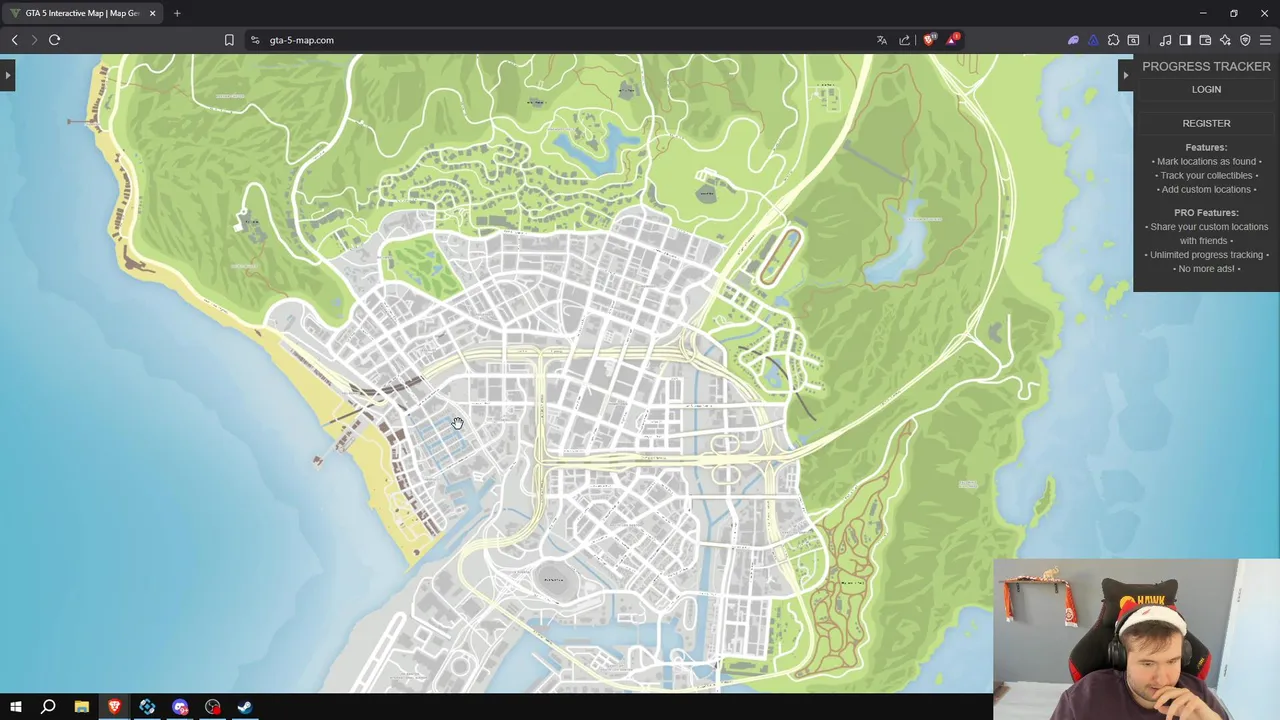Open the blue diamond app in taskbar
Viewport: 1280px width, 720px height.
tap(147, 707)
